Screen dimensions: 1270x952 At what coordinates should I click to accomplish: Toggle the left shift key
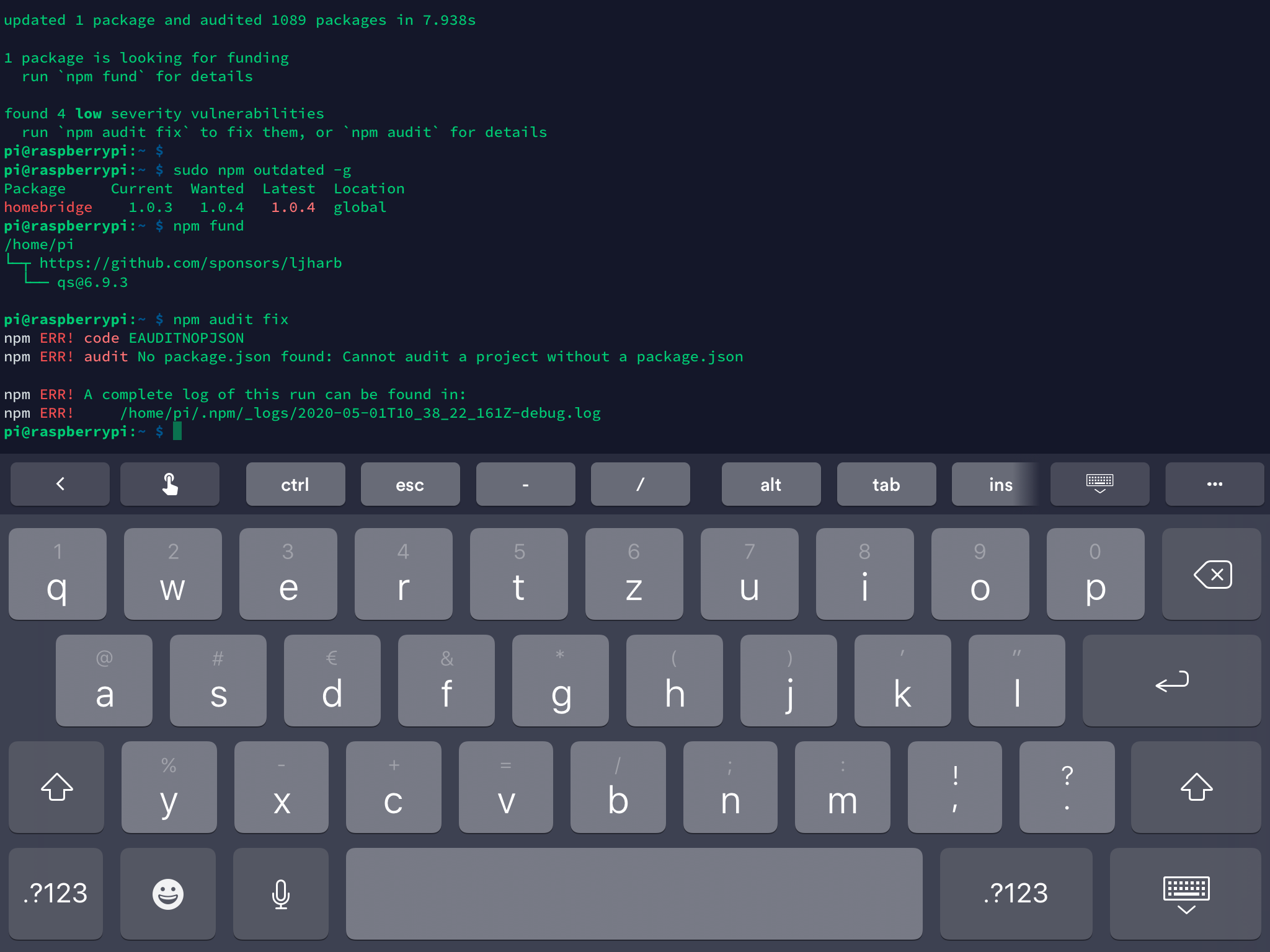point(56,787)
